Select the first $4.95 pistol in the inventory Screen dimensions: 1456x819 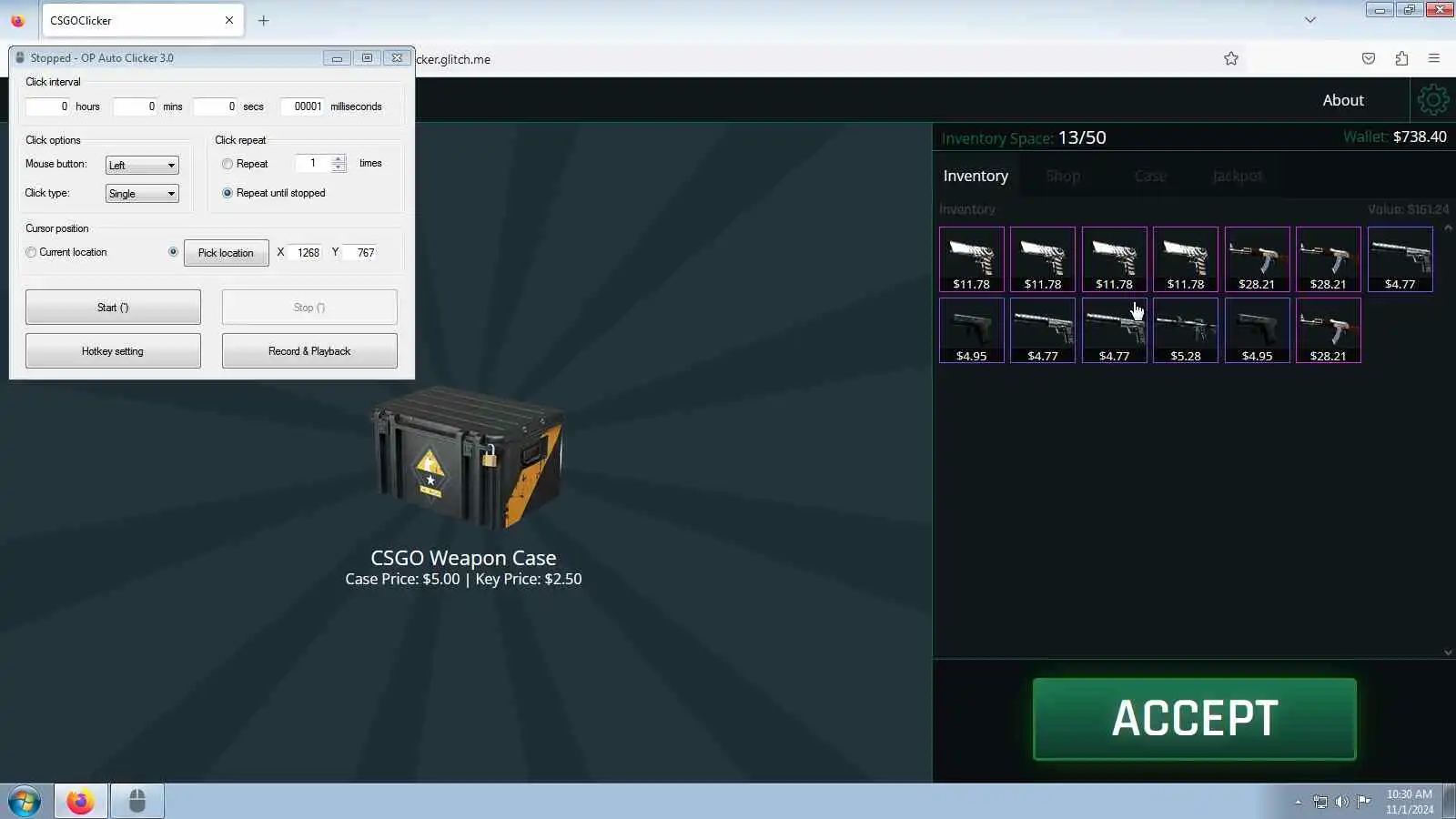(x=972, y=330)
